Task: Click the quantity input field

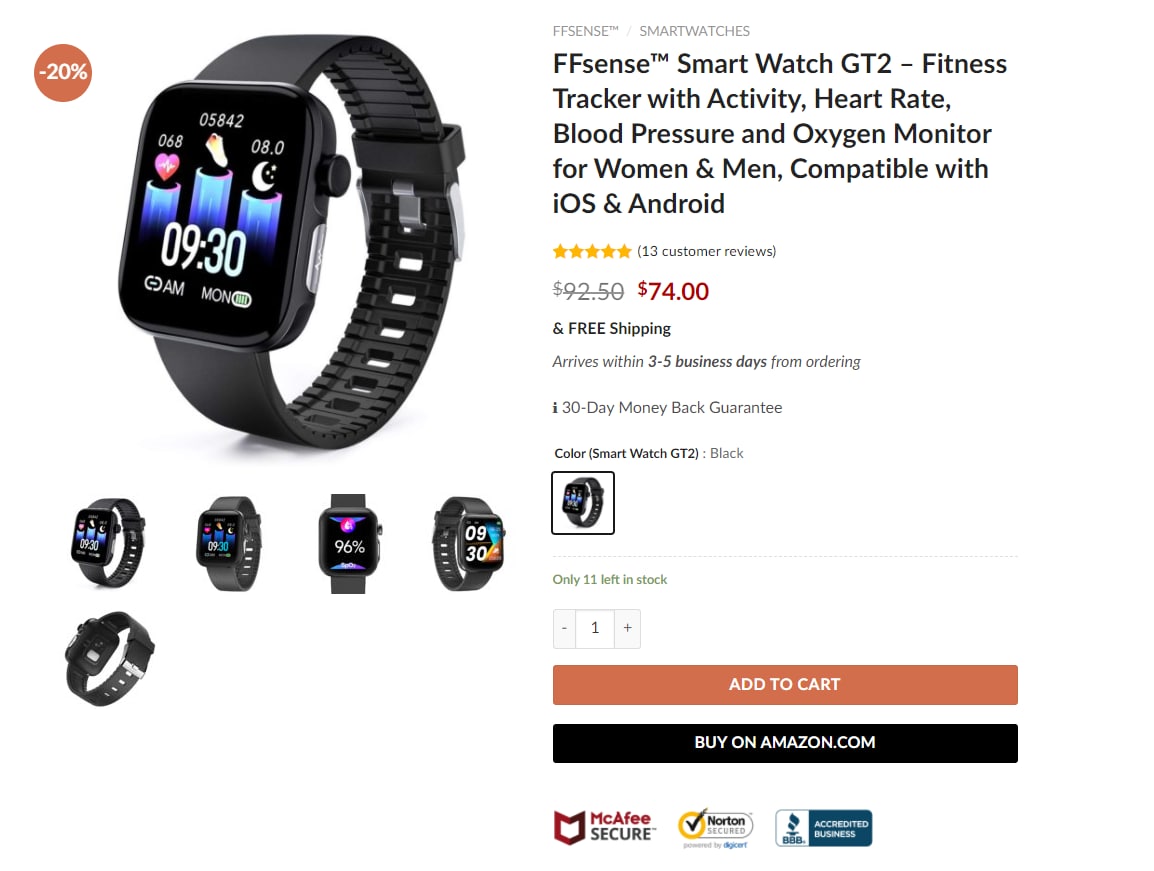Action: point(595,629)
